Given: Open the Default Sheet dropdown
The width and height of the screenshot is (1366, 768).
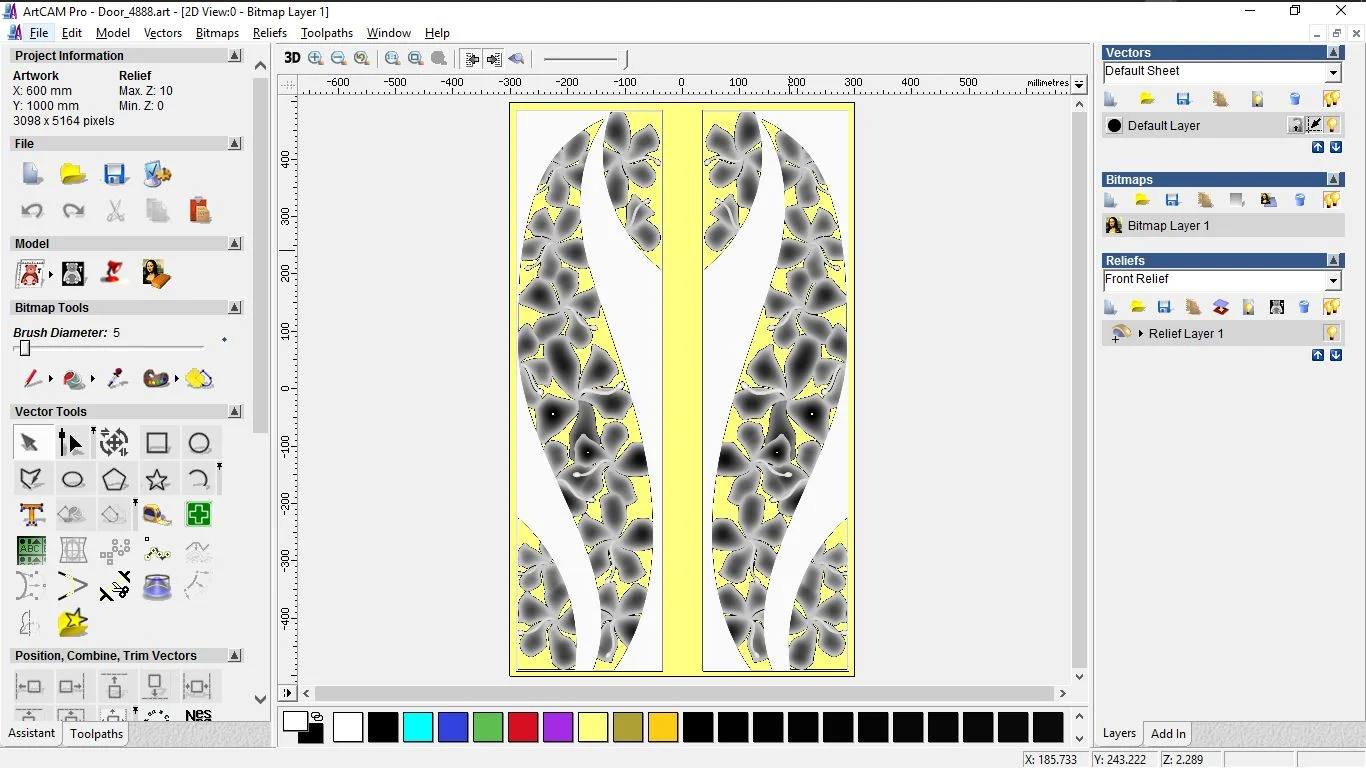Looking at the screenshot, I should click(x=1333, y=73).
